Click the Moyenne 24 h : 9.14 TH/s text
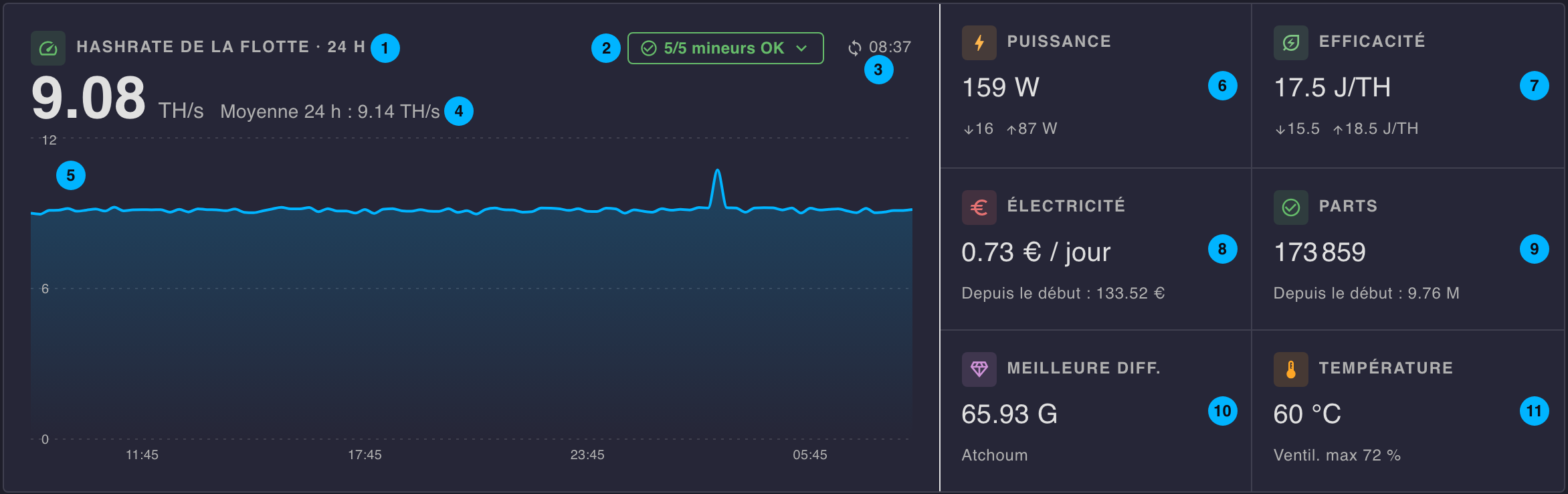Screen dimensions: 1568x494 point(330,111)
